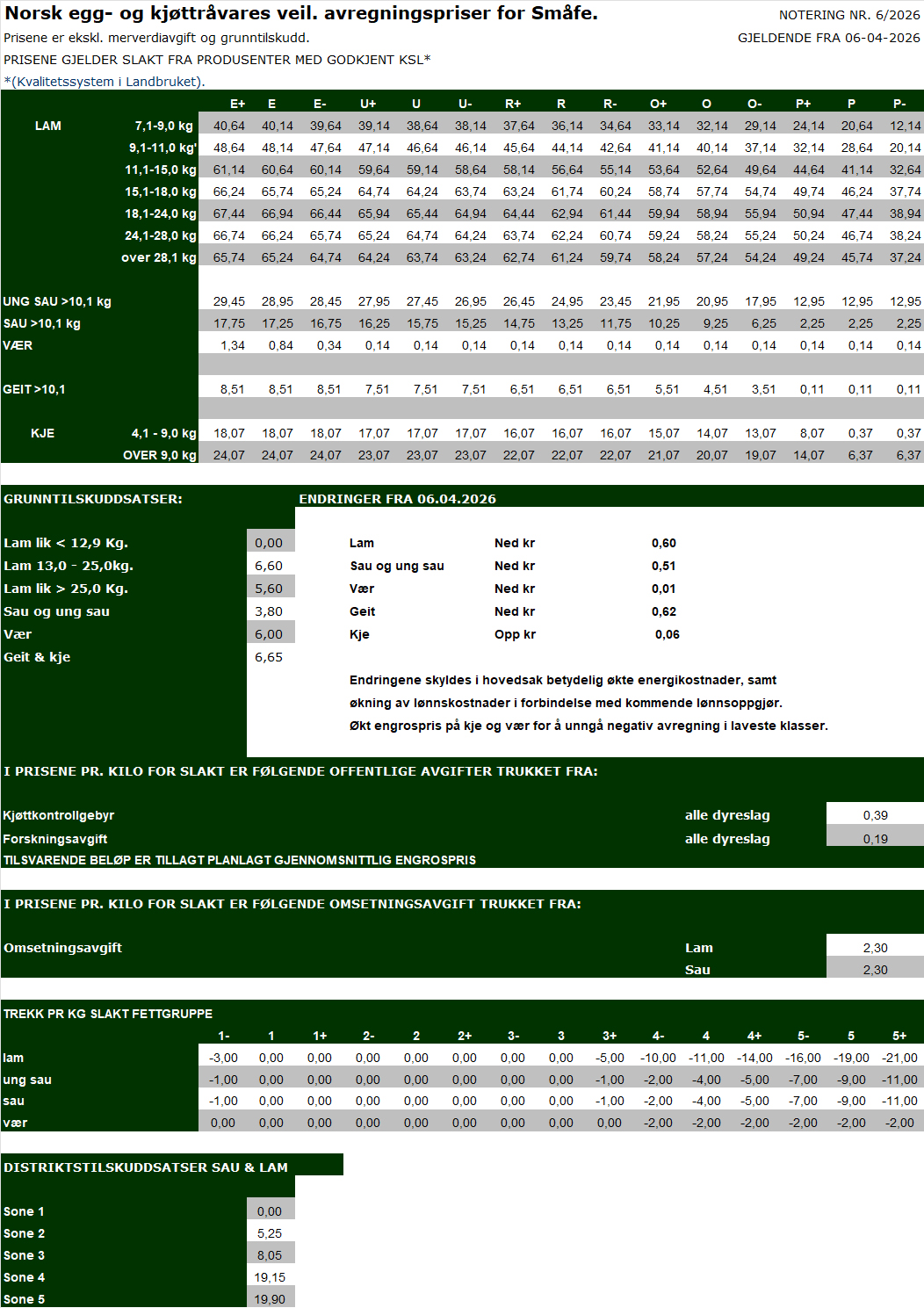This screenshot has height=1308, width=924.
Task: Select the Forskningsavgift value 0,19
Action: 875,839
